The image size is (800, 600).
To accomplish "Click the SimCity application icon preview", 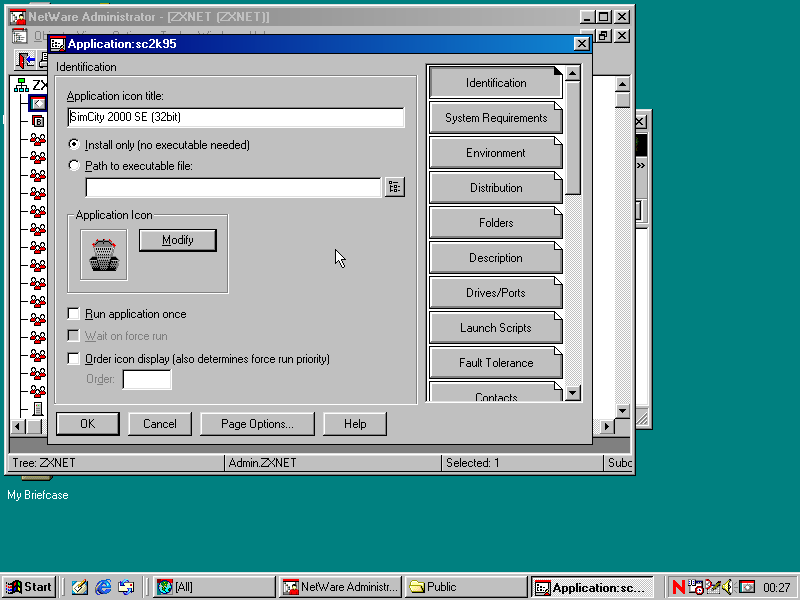I will [104, 255].
